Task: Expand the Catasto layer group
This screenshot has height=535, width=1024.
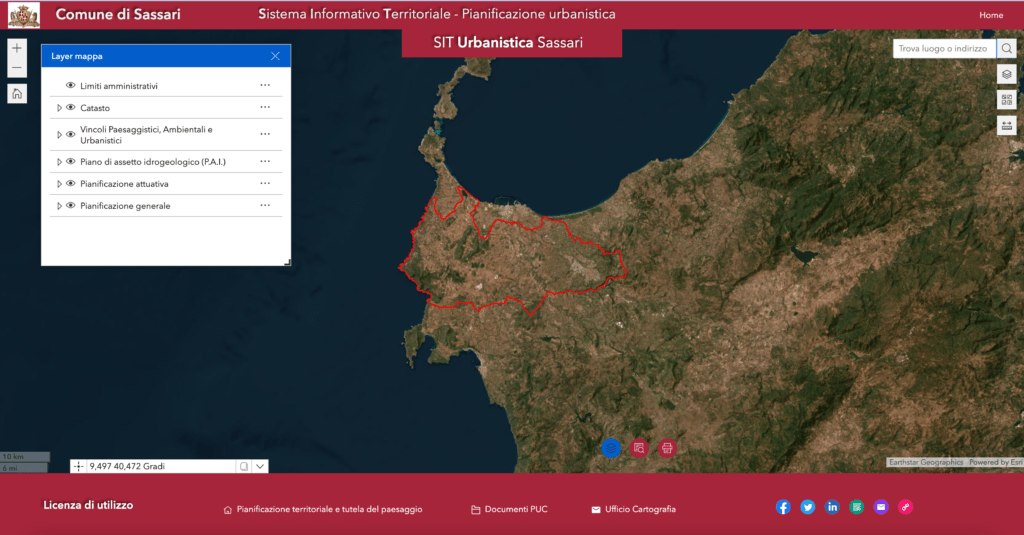Action: [x=59, y=108]
